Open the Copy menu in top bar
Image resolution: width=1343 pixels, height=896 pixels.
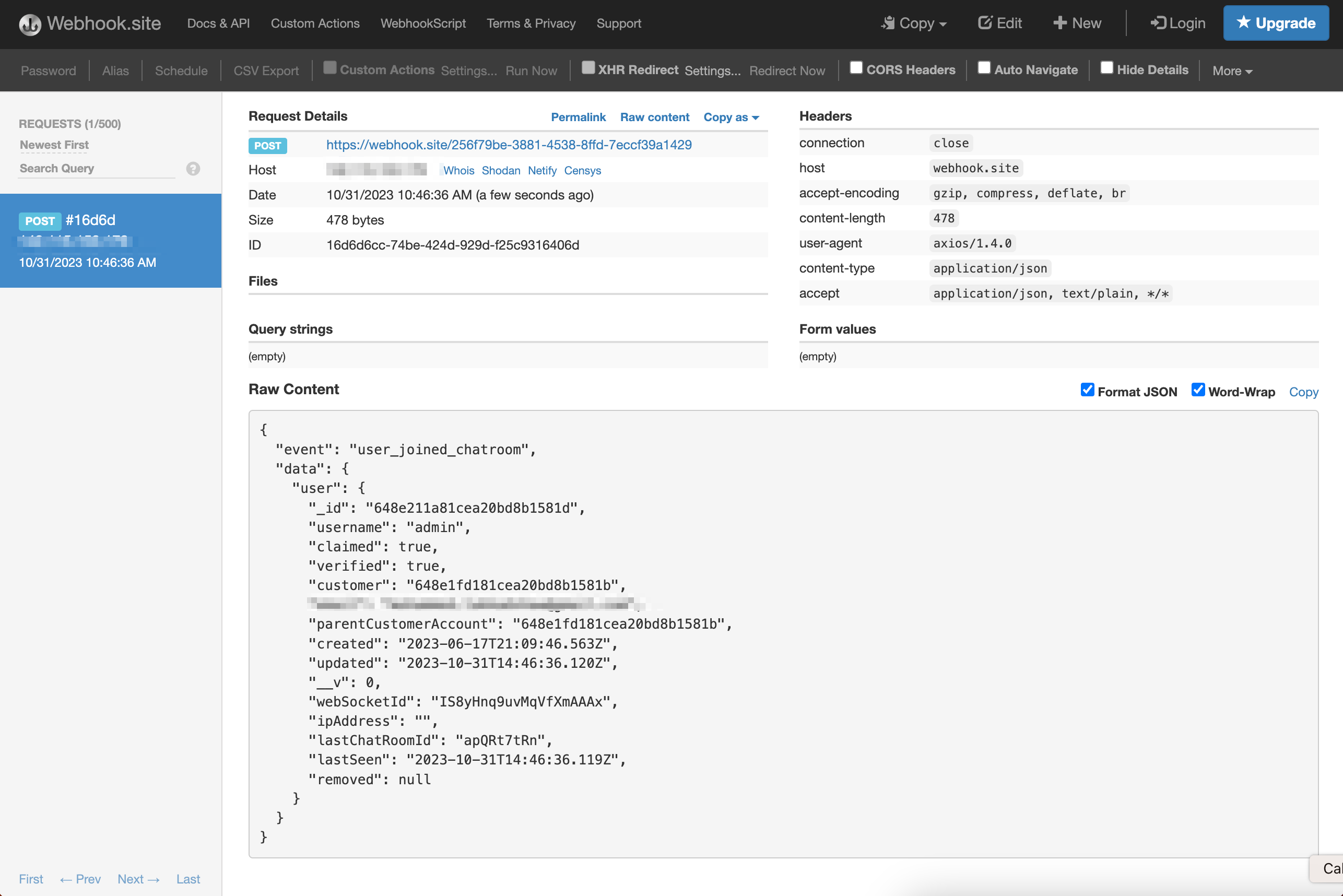[914, 23]
